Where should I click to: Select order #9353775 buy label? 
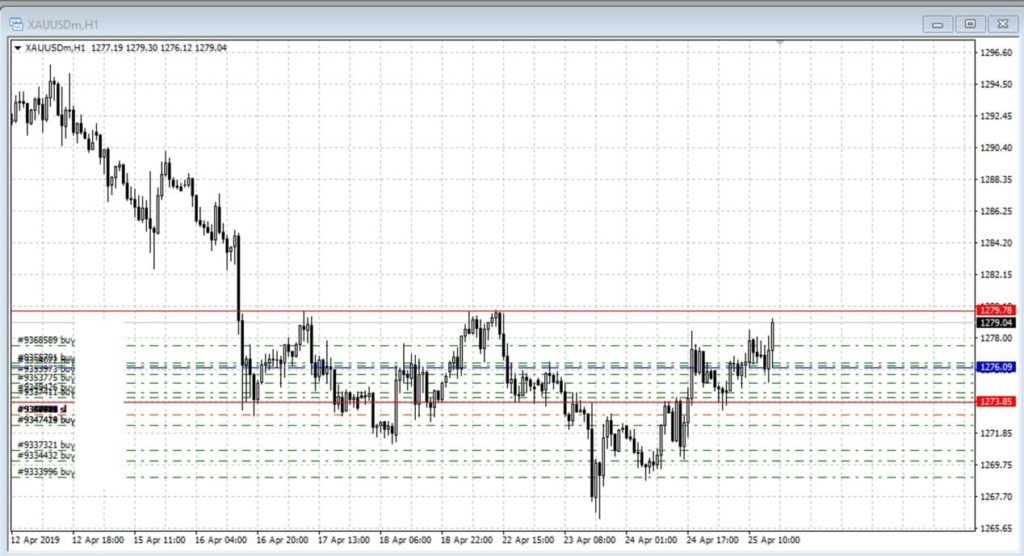coord(46,377)
